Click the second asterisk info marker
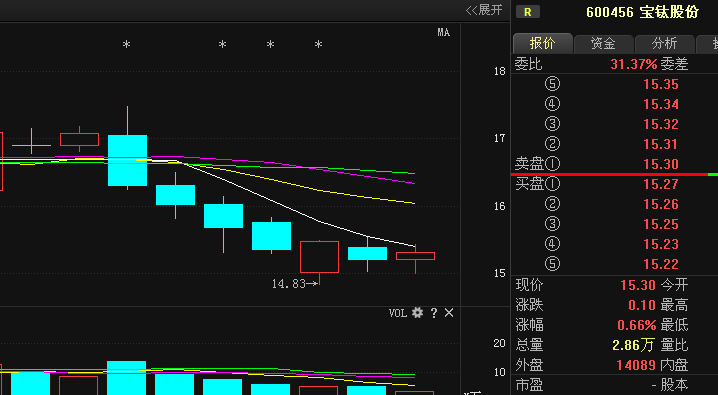The image size is (718, 395). click(223, 45)
